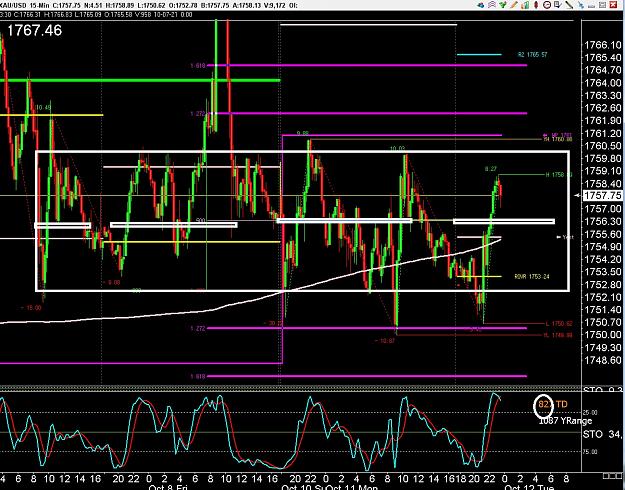
Task: Click the R2 1765.57 pivot label
Action: [533, 55]
